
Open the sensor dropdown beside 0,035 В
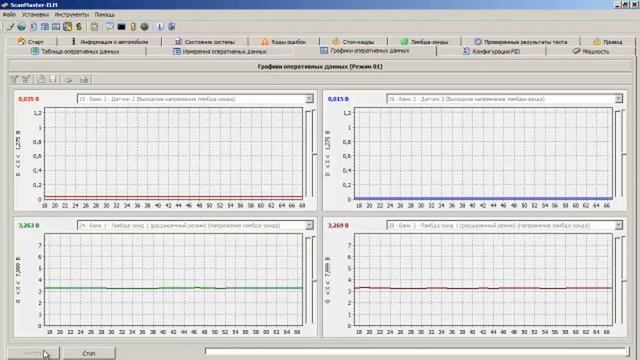pos(309,99)
